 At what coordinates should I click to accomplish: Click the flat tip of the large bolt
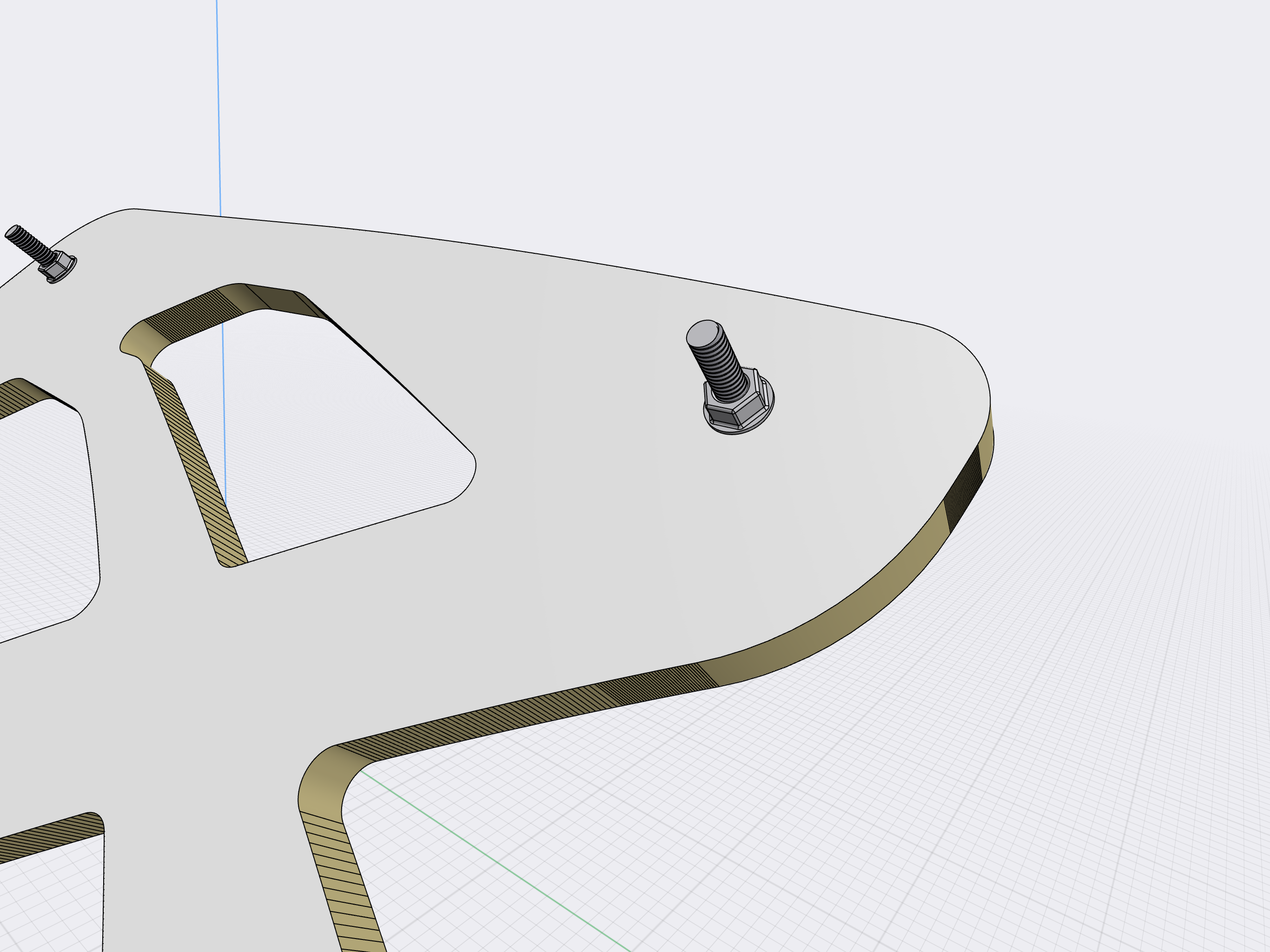click(x=701, y=333)
